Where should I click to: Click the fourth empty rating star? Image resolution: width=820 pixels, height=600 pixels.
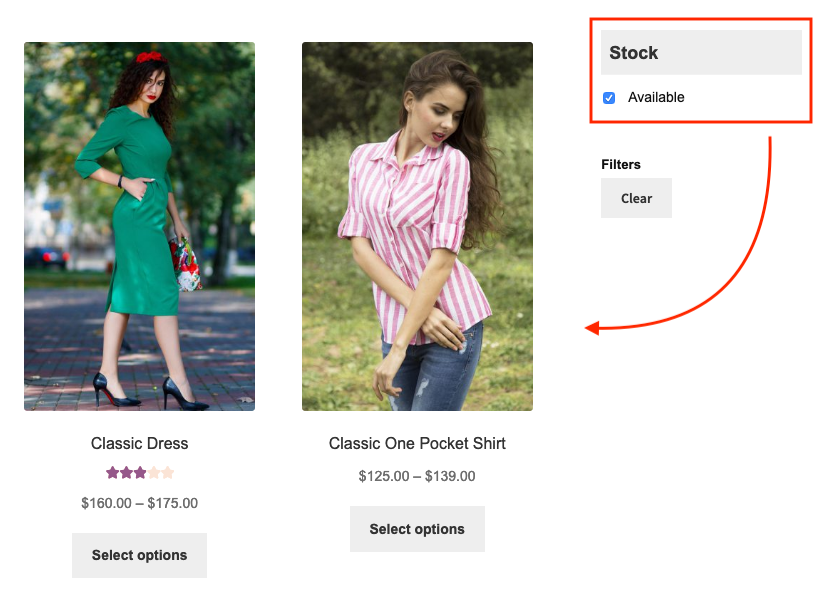pos(154,473)
